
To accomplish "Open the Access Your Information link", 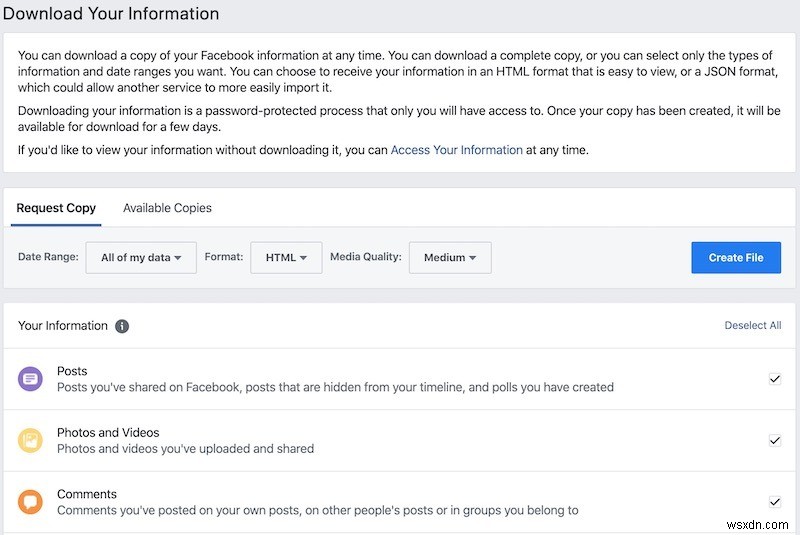I will [x=456, y=150].
